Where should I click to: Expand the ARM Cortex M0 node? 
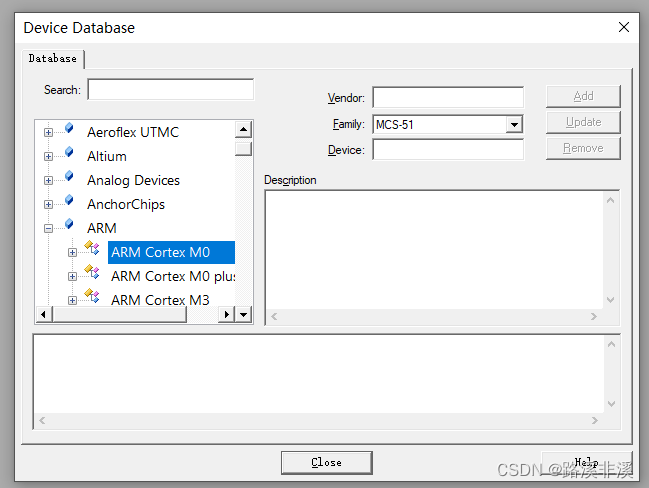(x=72, y=252)
